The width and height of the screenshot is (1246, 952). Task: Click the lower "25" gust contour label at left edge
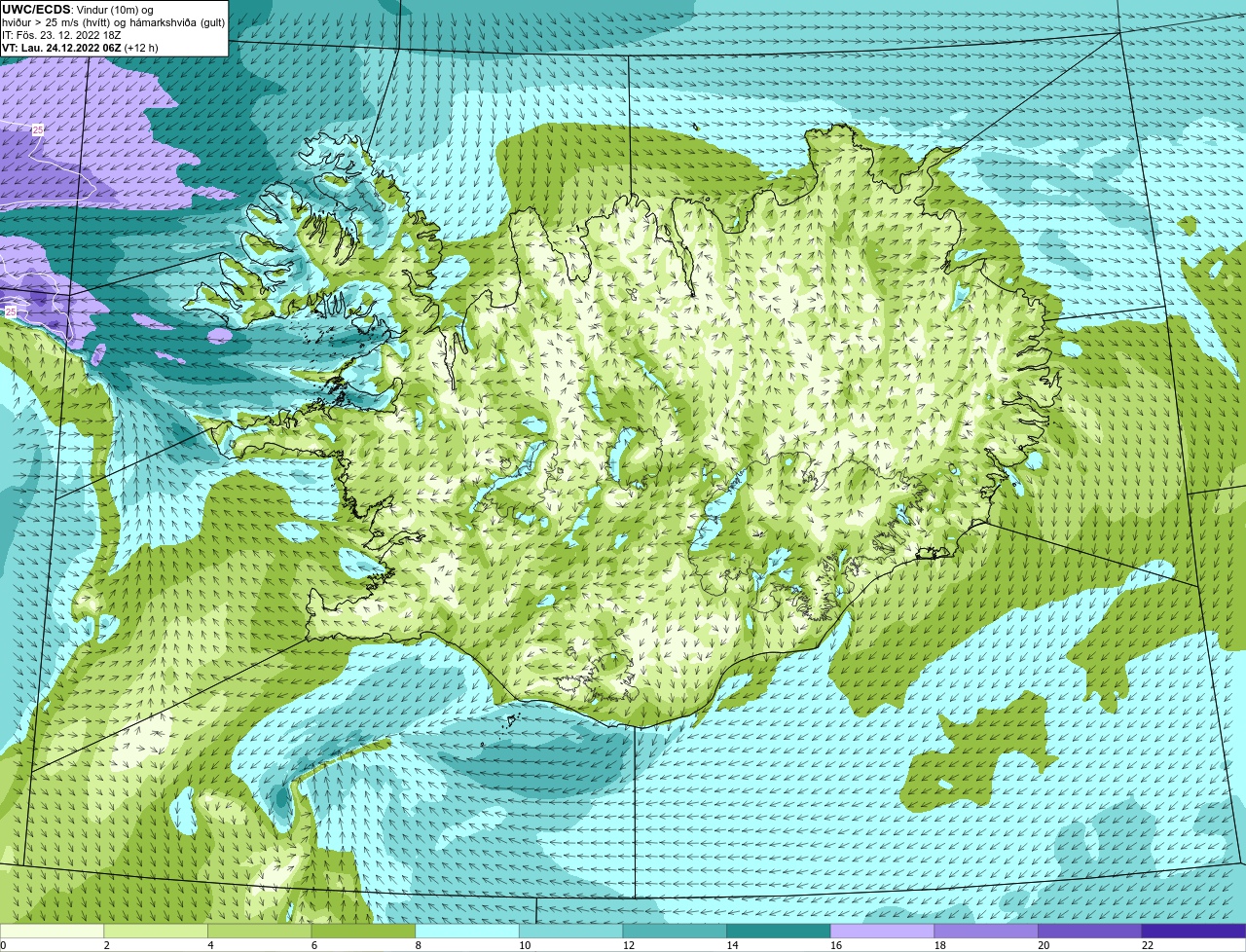point(10,311)
